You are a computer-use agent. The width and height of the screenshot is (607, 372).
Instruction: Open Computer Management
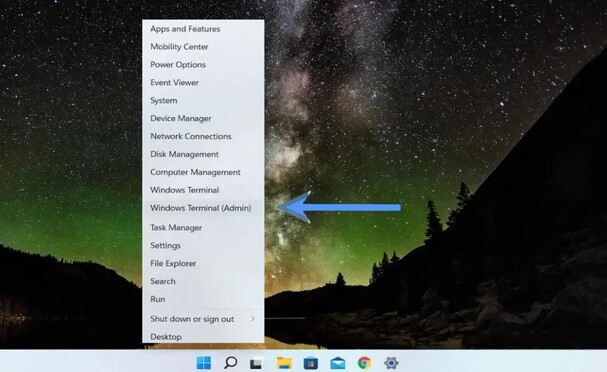(203, 172)
